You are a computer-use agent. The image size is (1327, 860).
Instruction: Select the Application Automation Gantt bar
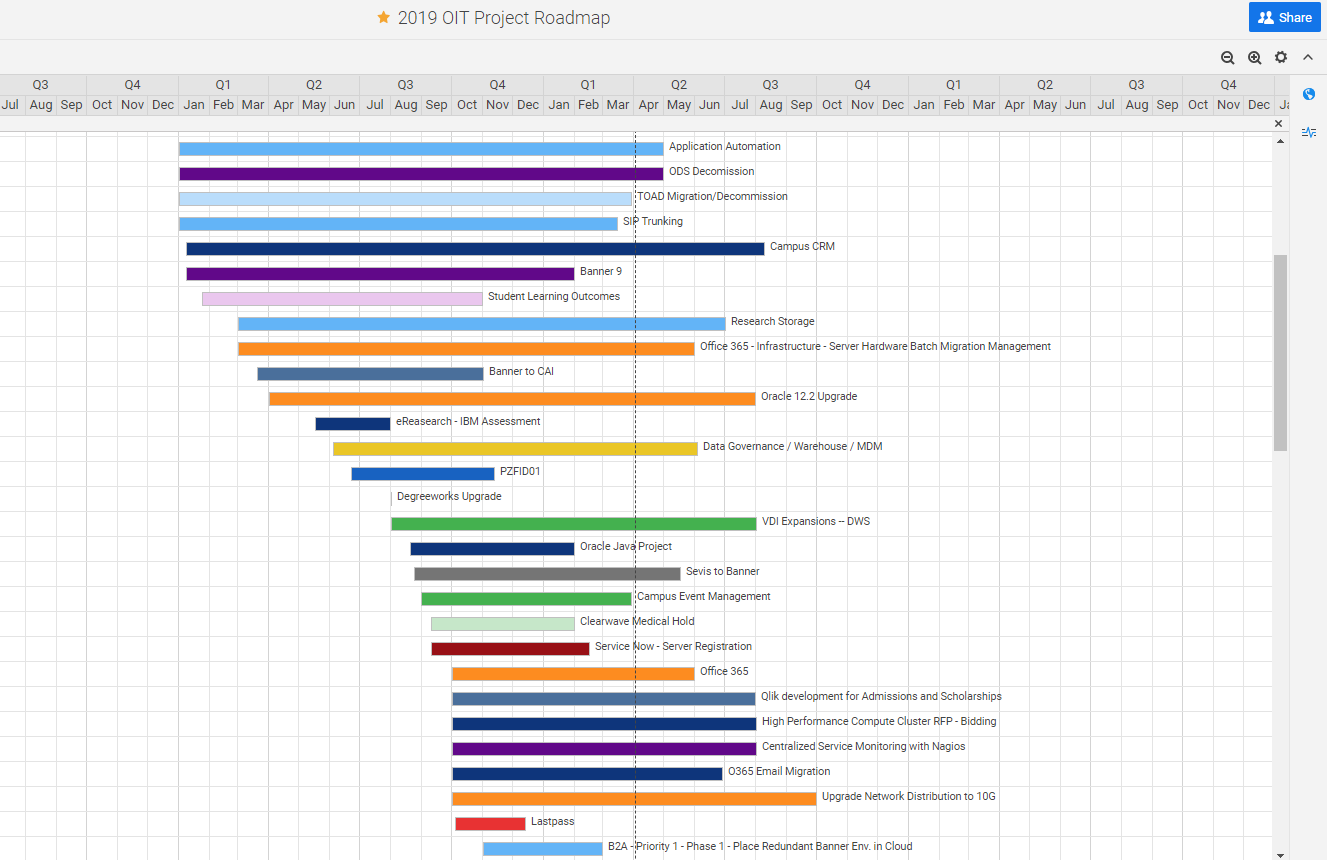(x=421, y=149)
